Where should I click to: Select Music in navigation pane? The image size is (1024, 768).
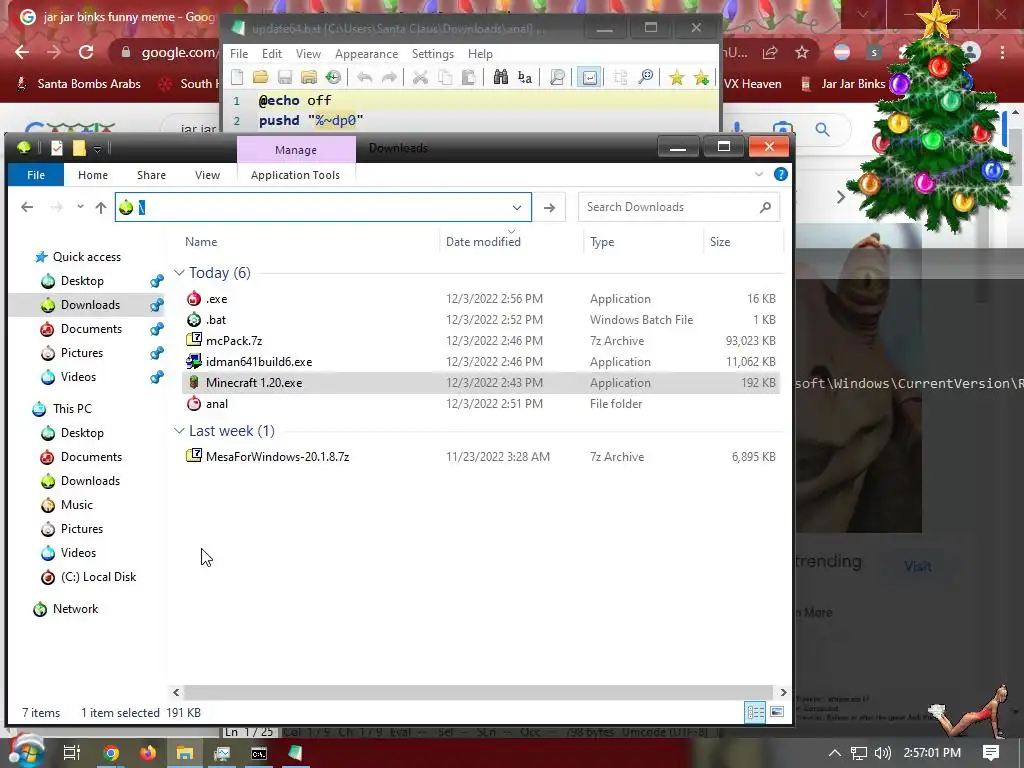click(x=76, y=504)
